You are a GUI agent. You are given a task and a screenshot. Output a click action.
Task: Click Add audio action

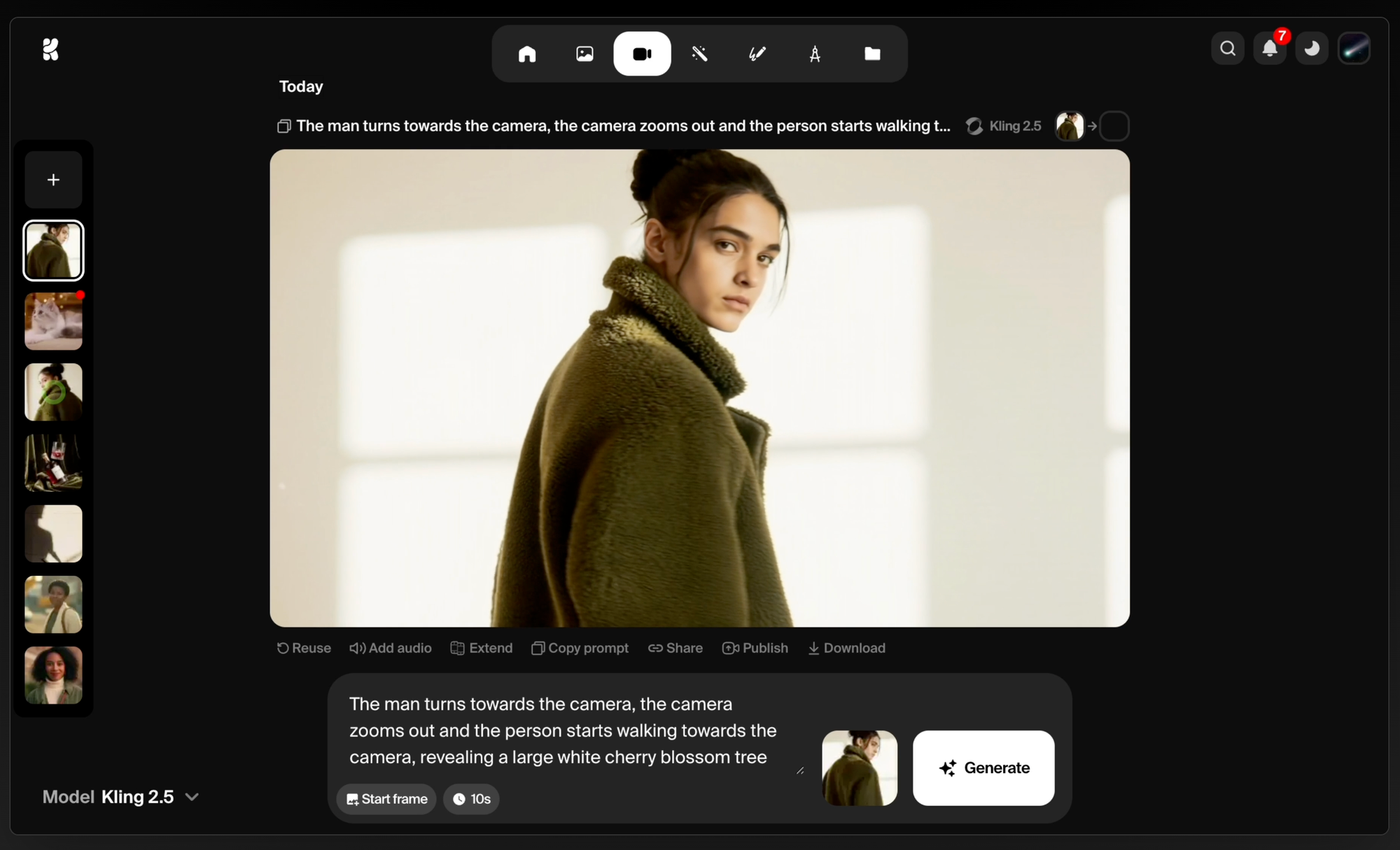click(391, 648)
